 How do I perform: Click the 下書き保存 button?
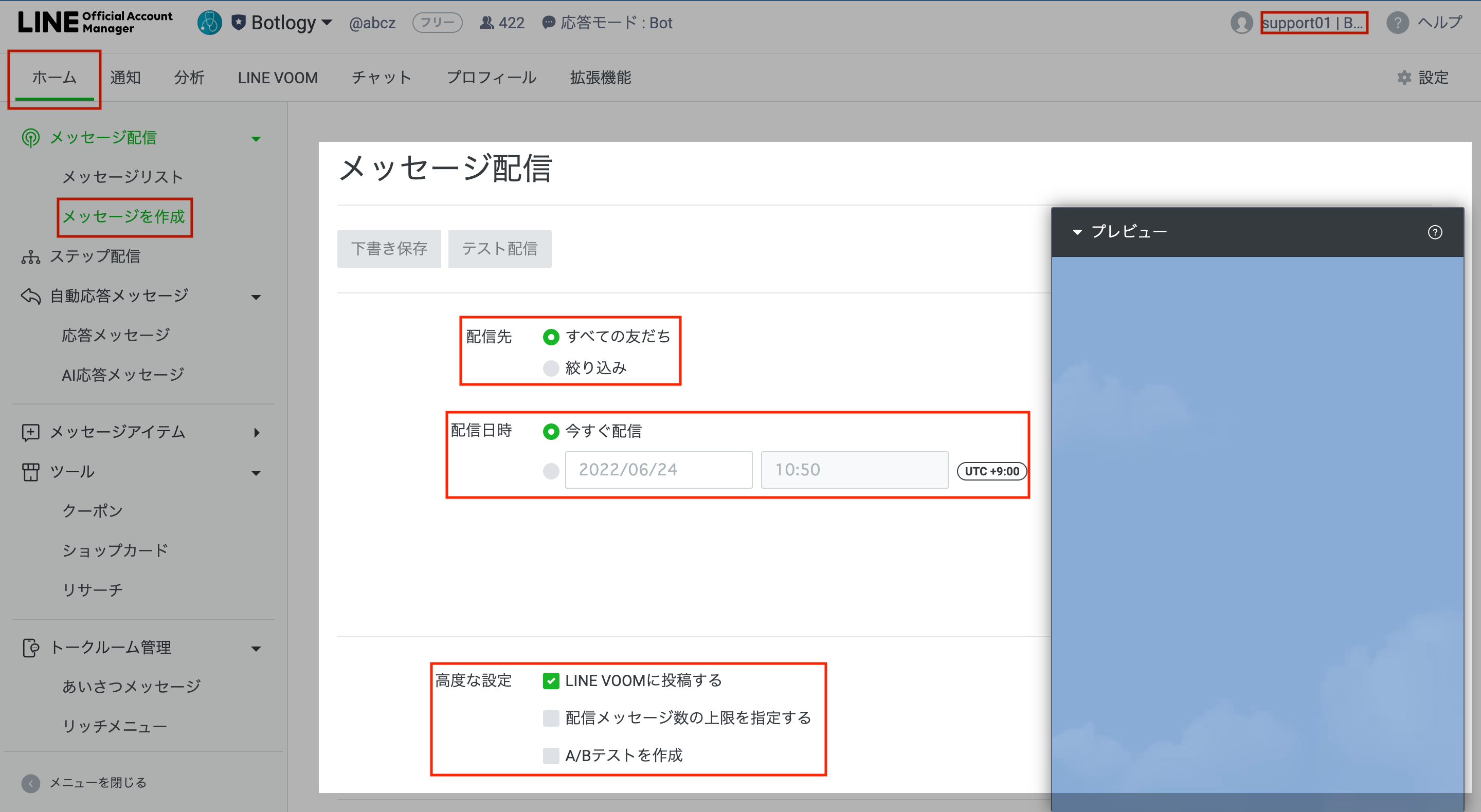point(389,249)
